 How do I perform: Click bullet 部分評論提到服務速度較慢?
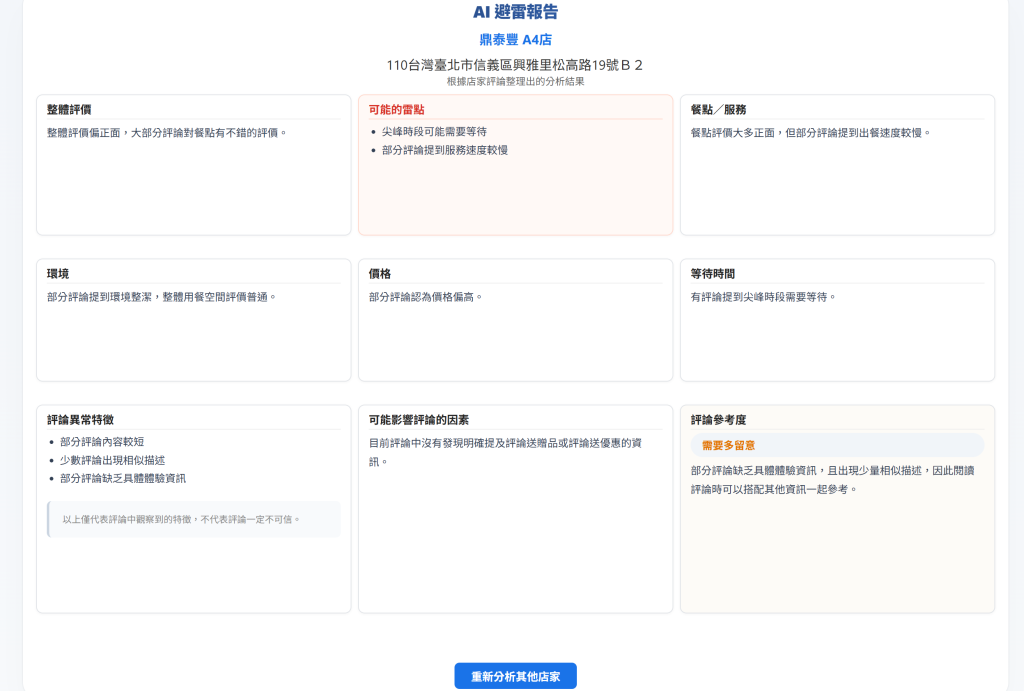pos(445,150)
